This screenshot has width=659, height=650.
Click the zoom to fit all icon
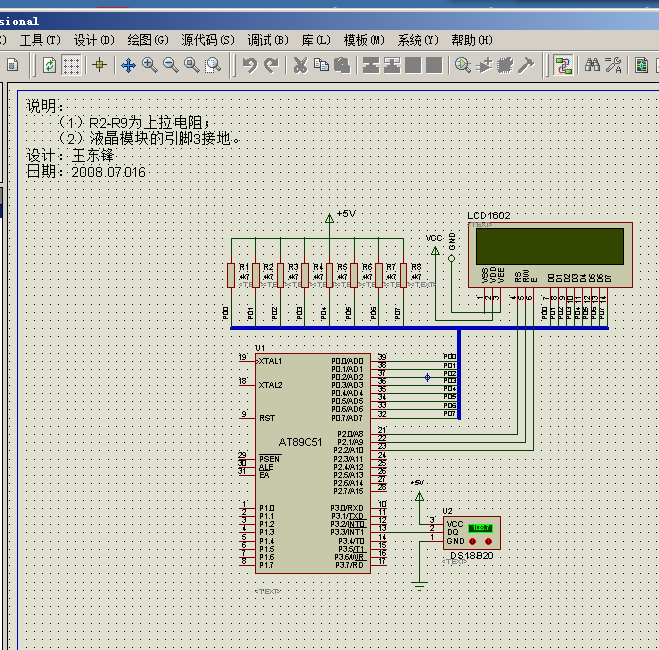pos(191,65)
